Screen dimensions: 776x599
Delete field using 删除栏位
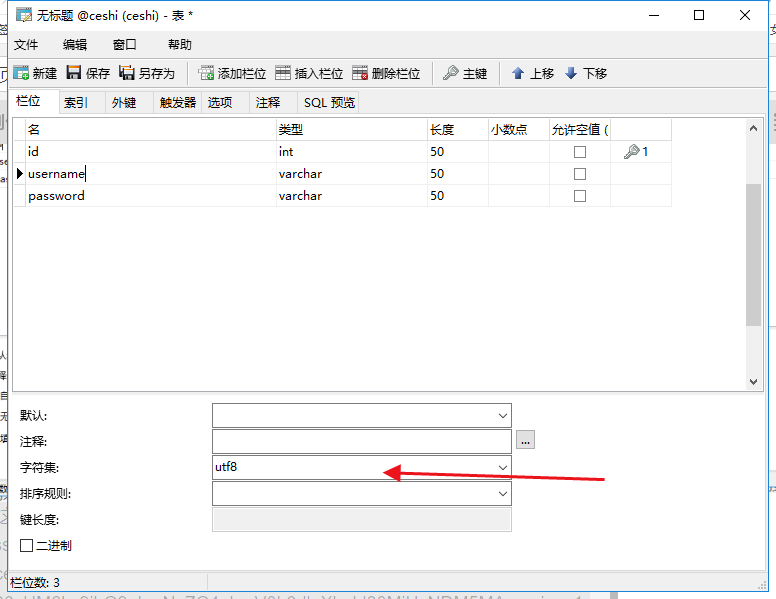pos(387,73)
